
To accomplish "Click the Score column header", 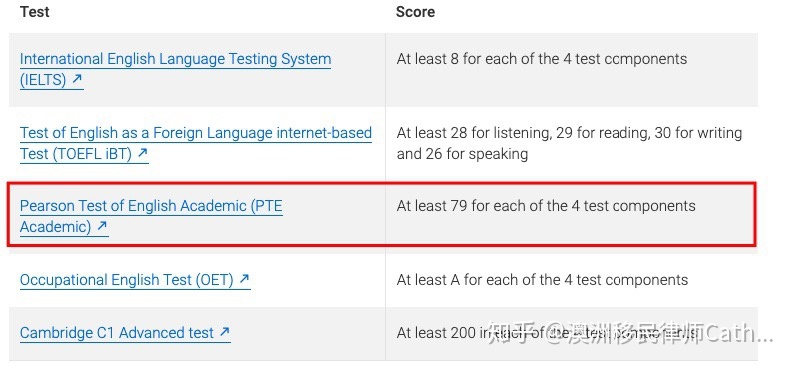I will pyautogui.click(x=415, y=12).
